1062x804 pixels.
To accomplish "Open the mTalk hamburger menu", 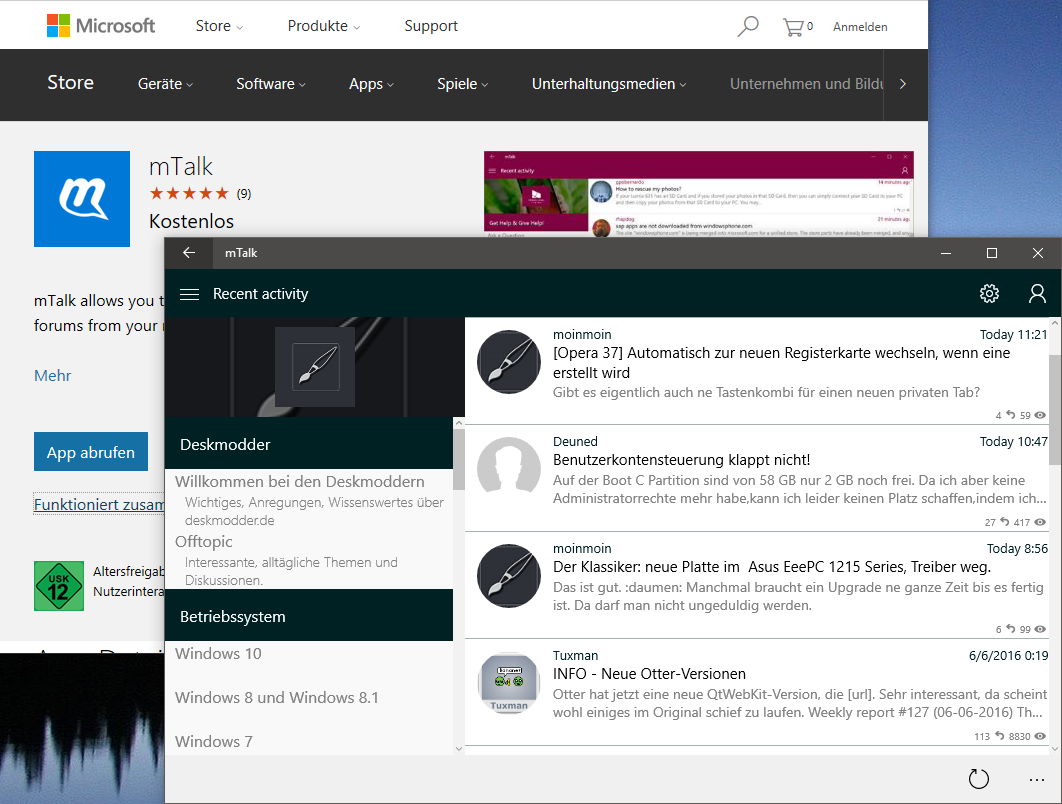I will 190,294.
